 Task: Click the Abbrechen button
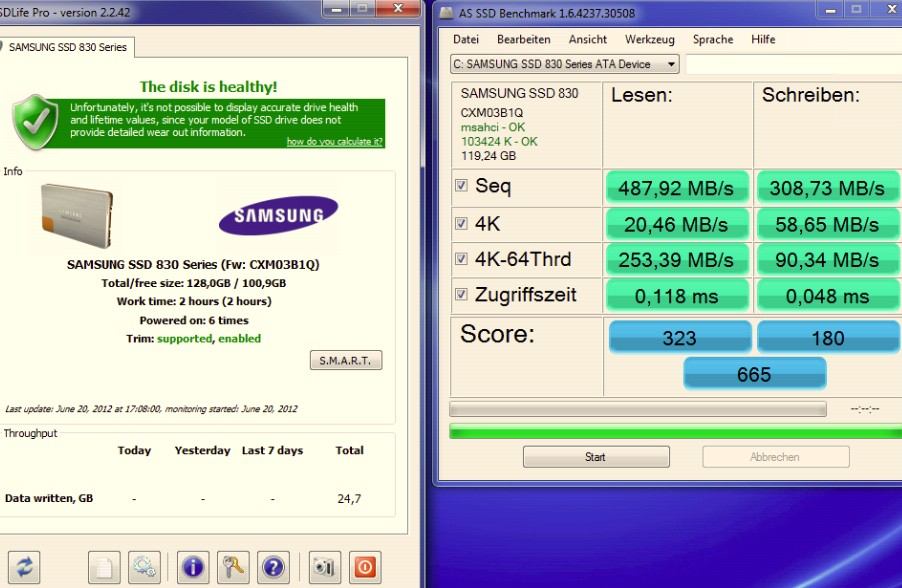(775, 457)
